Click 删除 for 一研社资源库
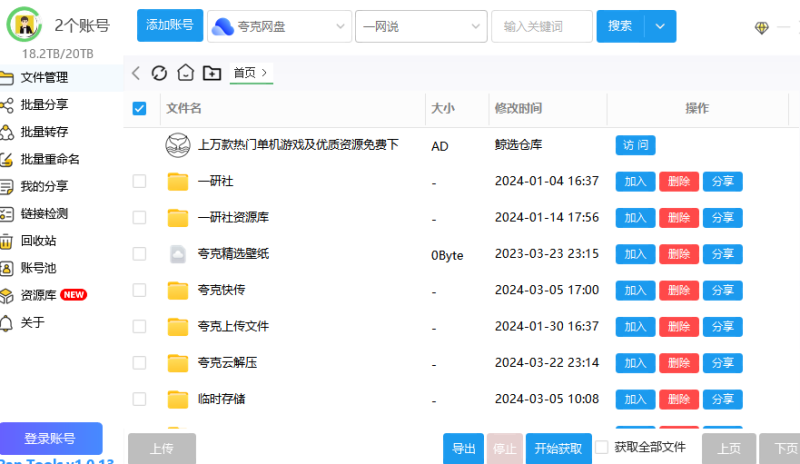 (679, 217)
